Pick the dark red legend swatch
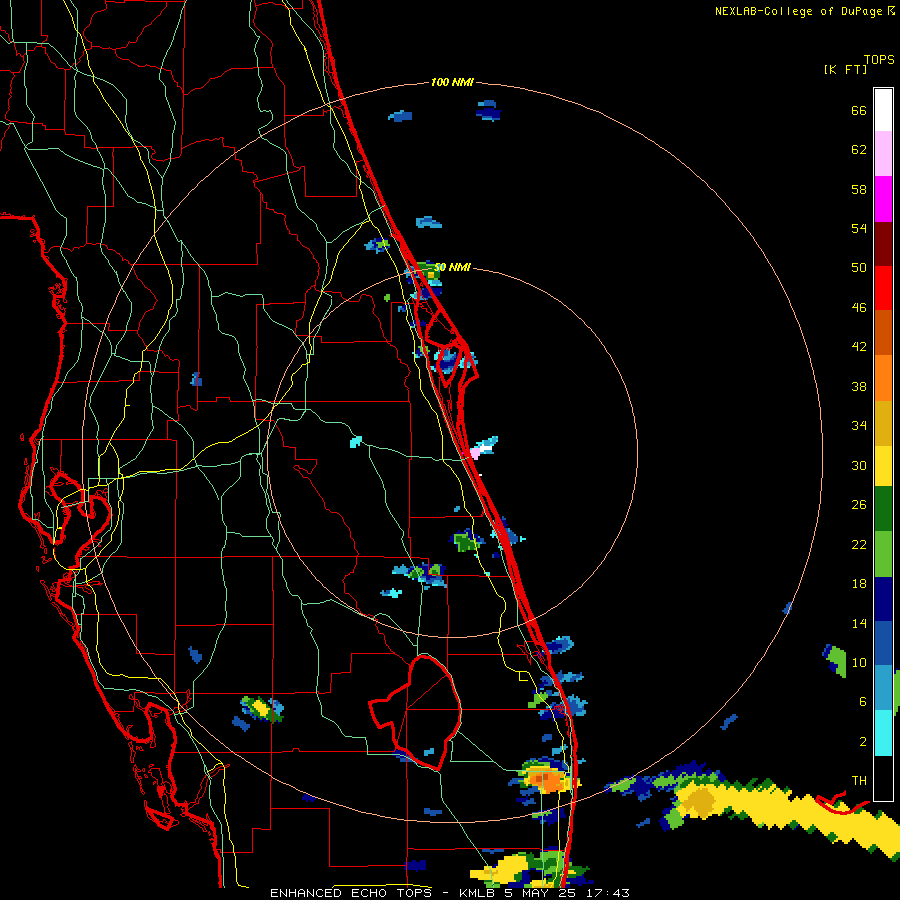 click(883, 244)
